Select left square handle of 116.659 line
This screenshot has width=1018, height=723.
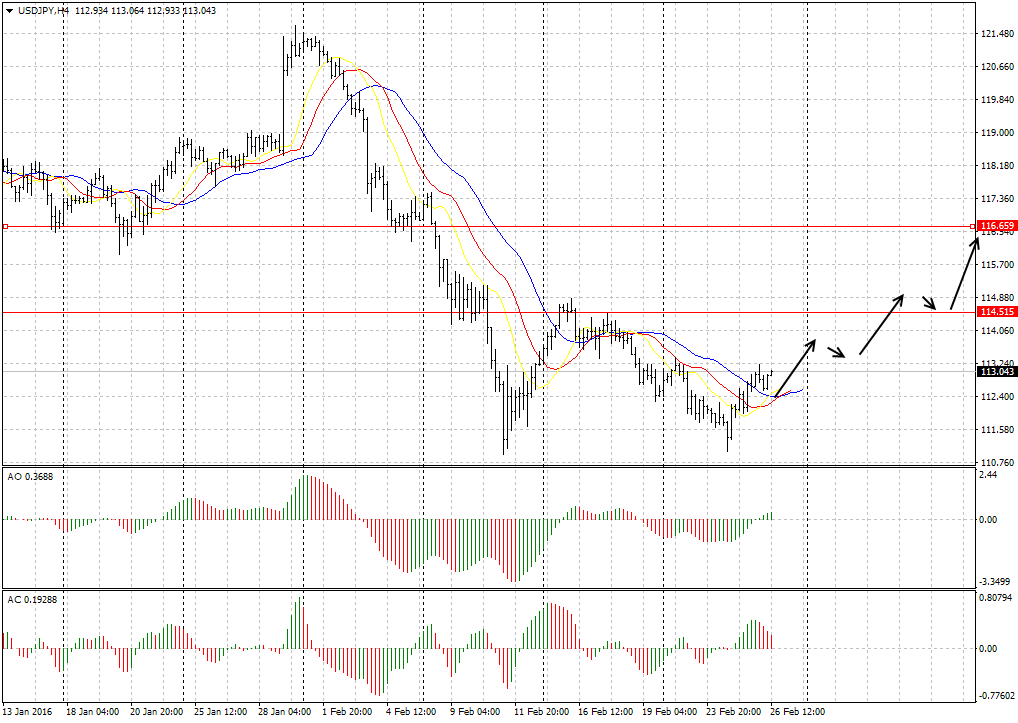pyautogui.click(x=5, y=227)
